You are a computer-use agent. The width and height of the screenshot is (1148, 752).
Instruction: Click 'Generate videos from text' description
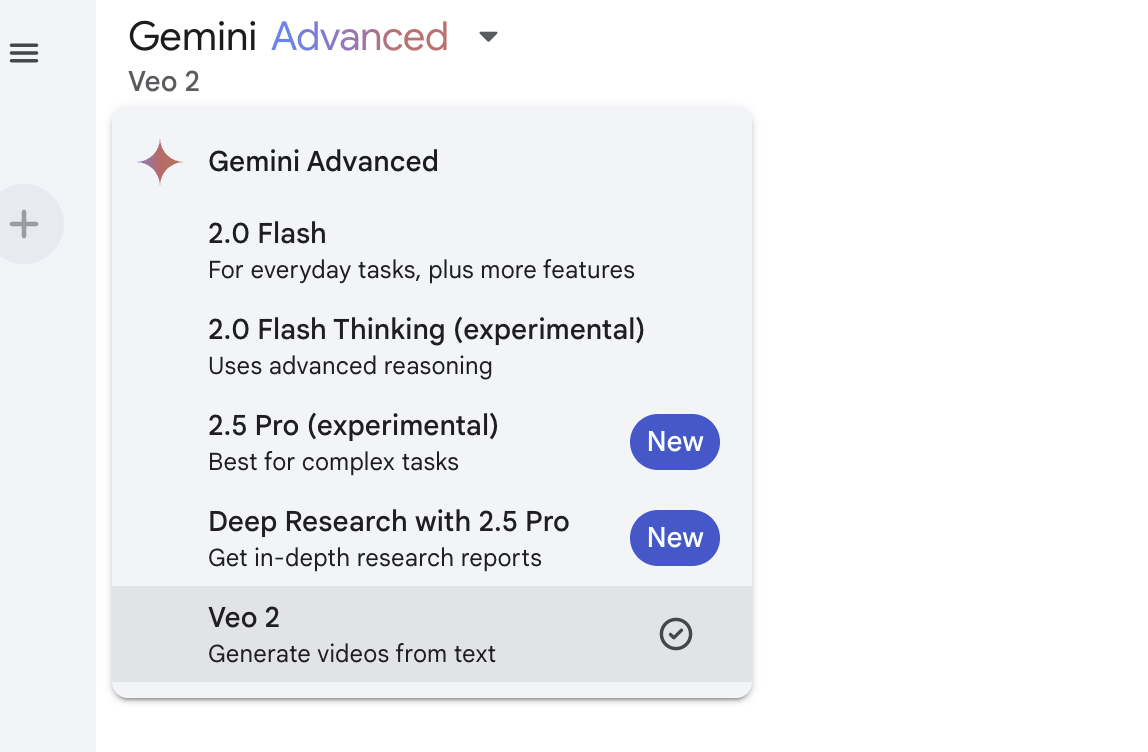(x=351, y=654)
